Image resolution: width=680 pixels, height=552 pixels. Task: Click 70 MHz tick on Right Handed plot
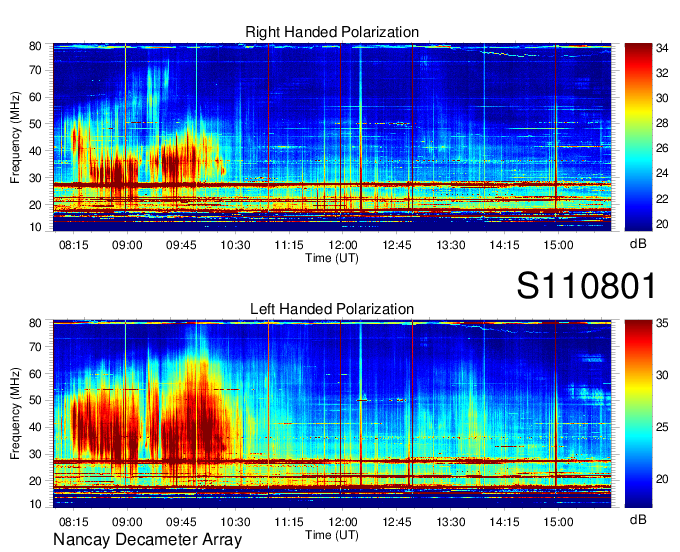(x=35, y=70)
